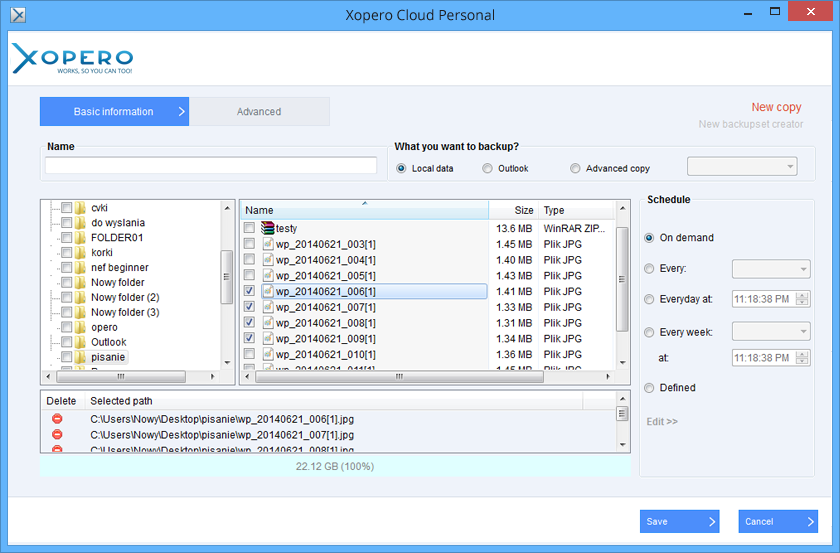Viewport: 840px width, 553px height.
Task: Sort files by the Size column
Action: click(513, 210)
